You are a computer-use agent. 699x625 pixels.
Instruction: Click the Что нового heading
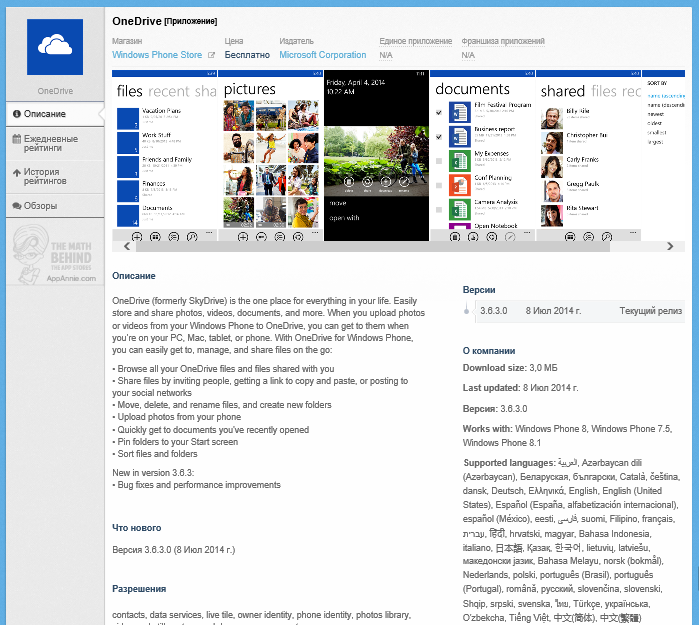[136, 528]
